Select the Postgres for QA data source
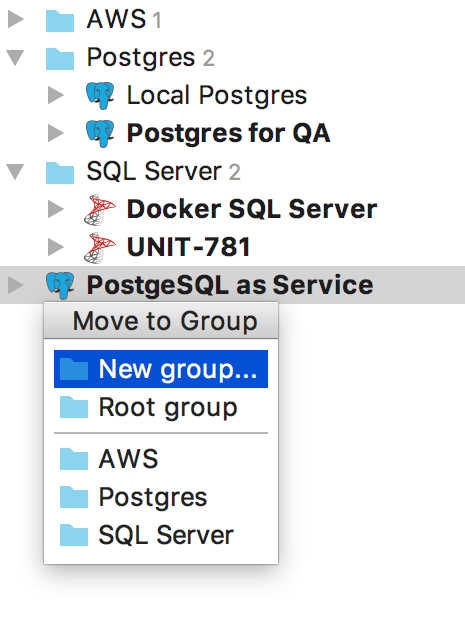This screenshot has height=630, width=465. point(229,133)
